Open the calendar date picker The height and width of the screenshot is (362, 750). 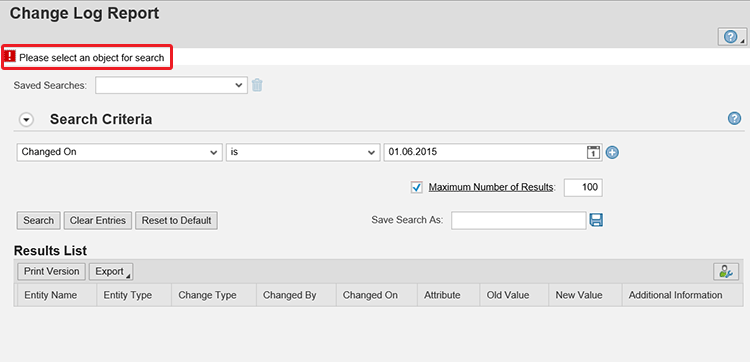click(593, 152)
